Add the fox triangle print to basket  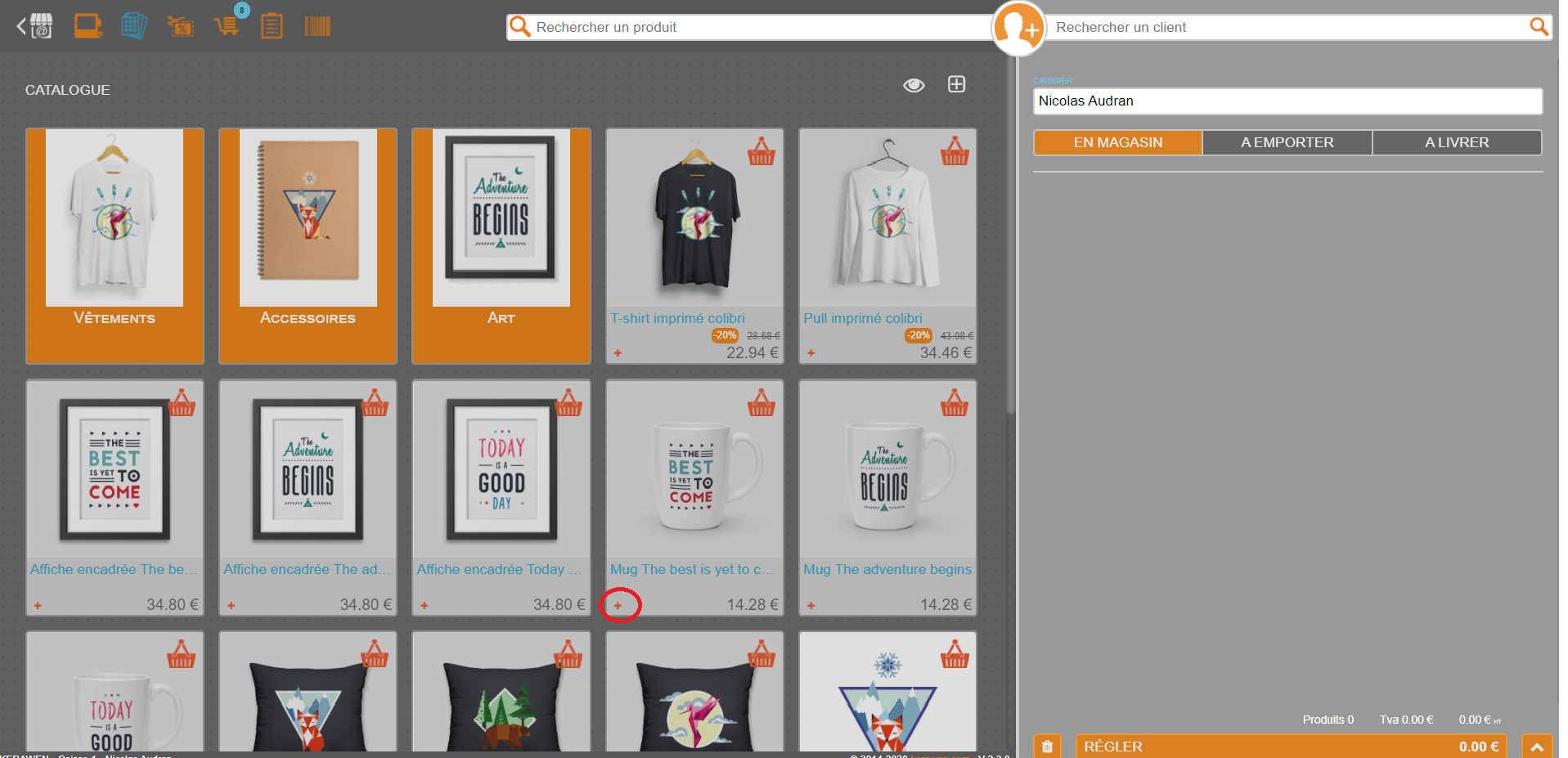point(955,654)
